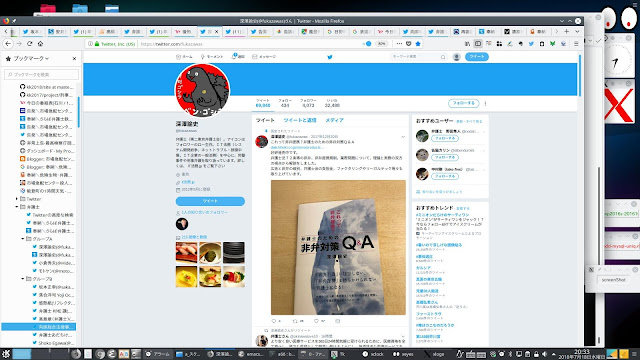Image resolution: width=640 pixels, height=360 pixels.
Task: Show site information for twitter.com
Action: tap(90, 44)
